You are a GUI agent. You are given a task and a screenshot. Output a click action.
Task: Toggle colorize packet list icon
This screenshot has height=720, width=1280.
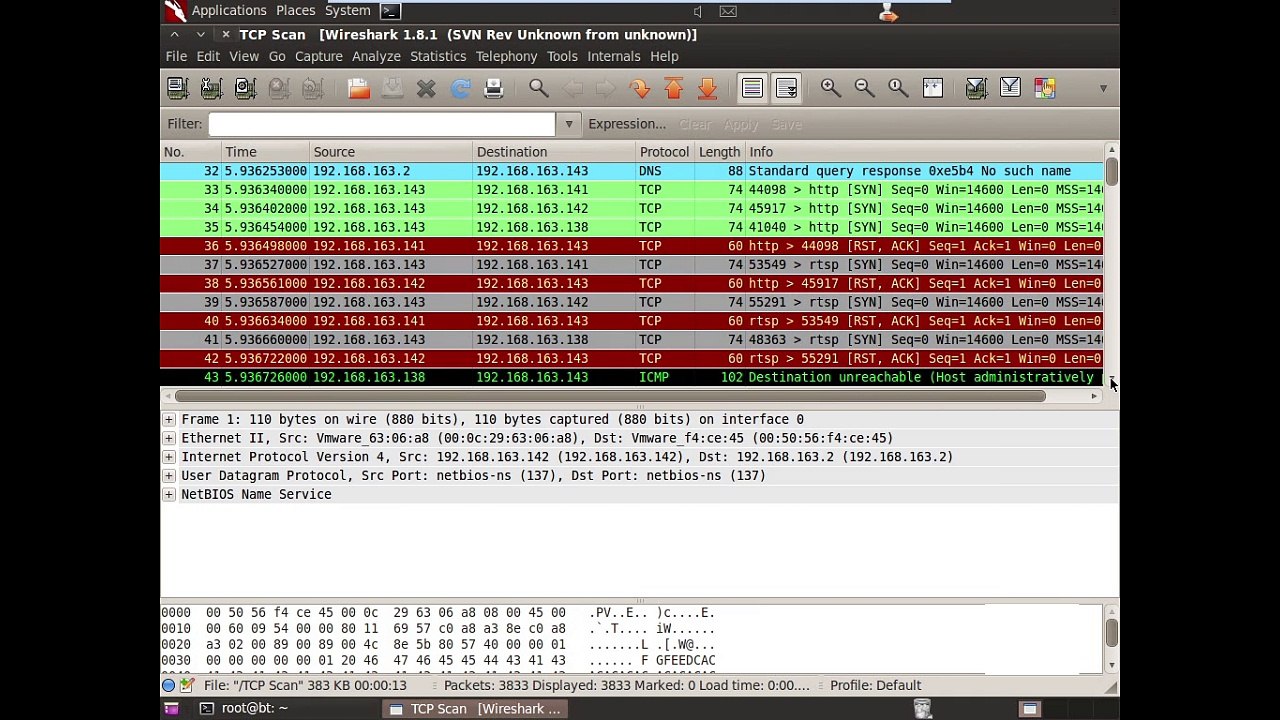[752, 88]
